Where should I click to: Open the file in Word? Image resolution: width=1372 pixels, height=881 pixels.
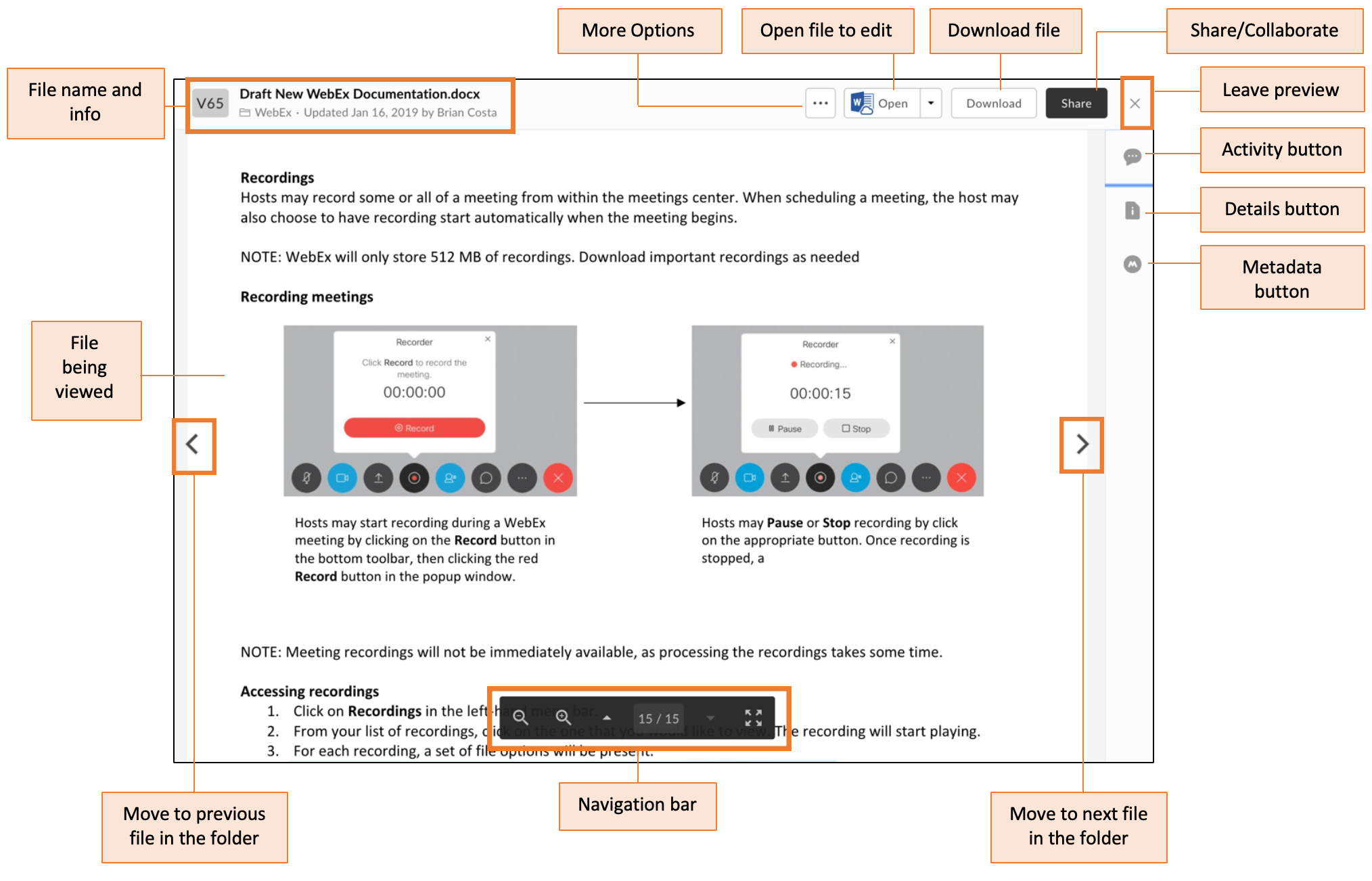click(x=882, y=104)
